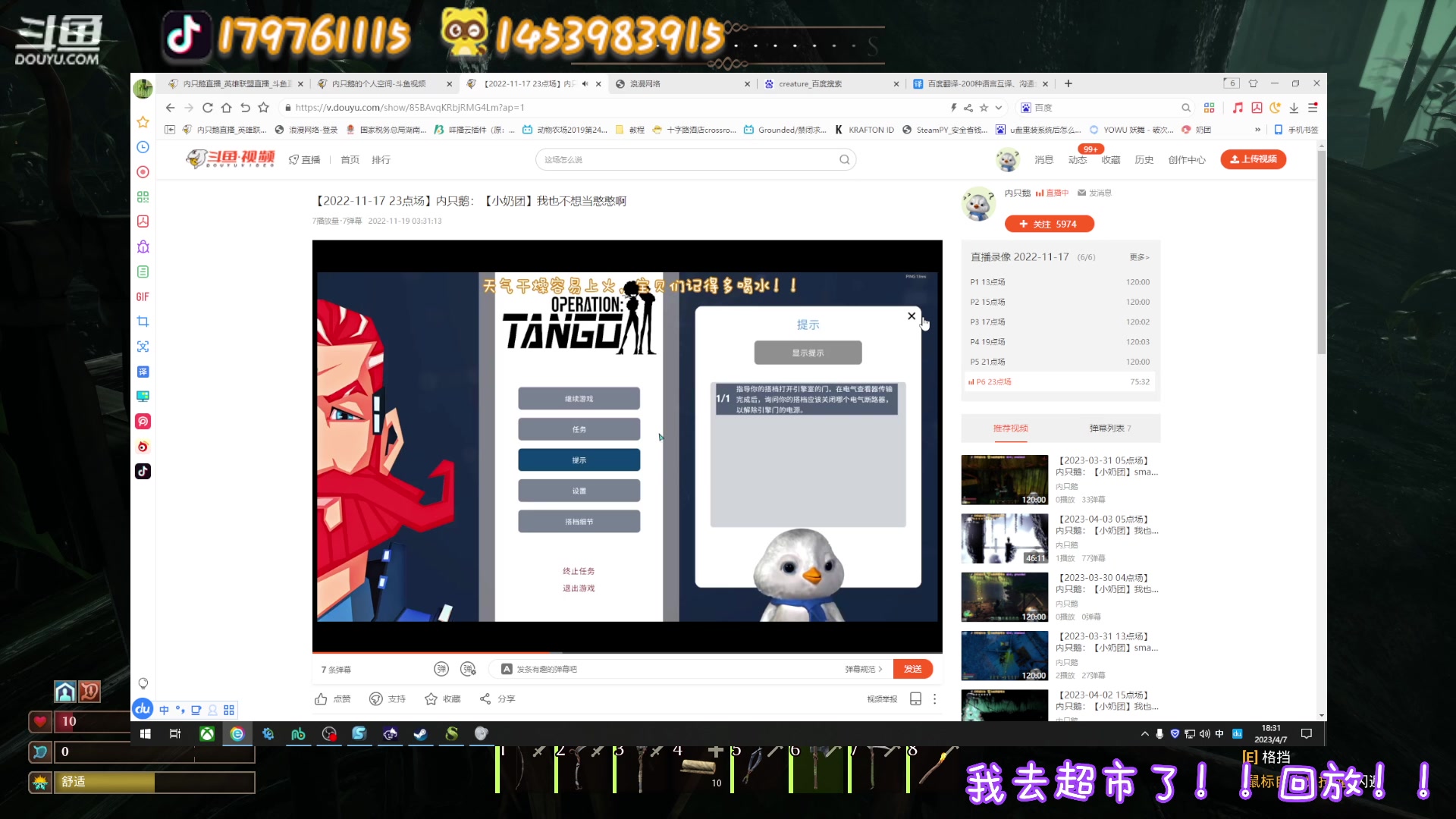Open the mobile watch phone icon
The image size is (1456, 819).
click(915, 699)
